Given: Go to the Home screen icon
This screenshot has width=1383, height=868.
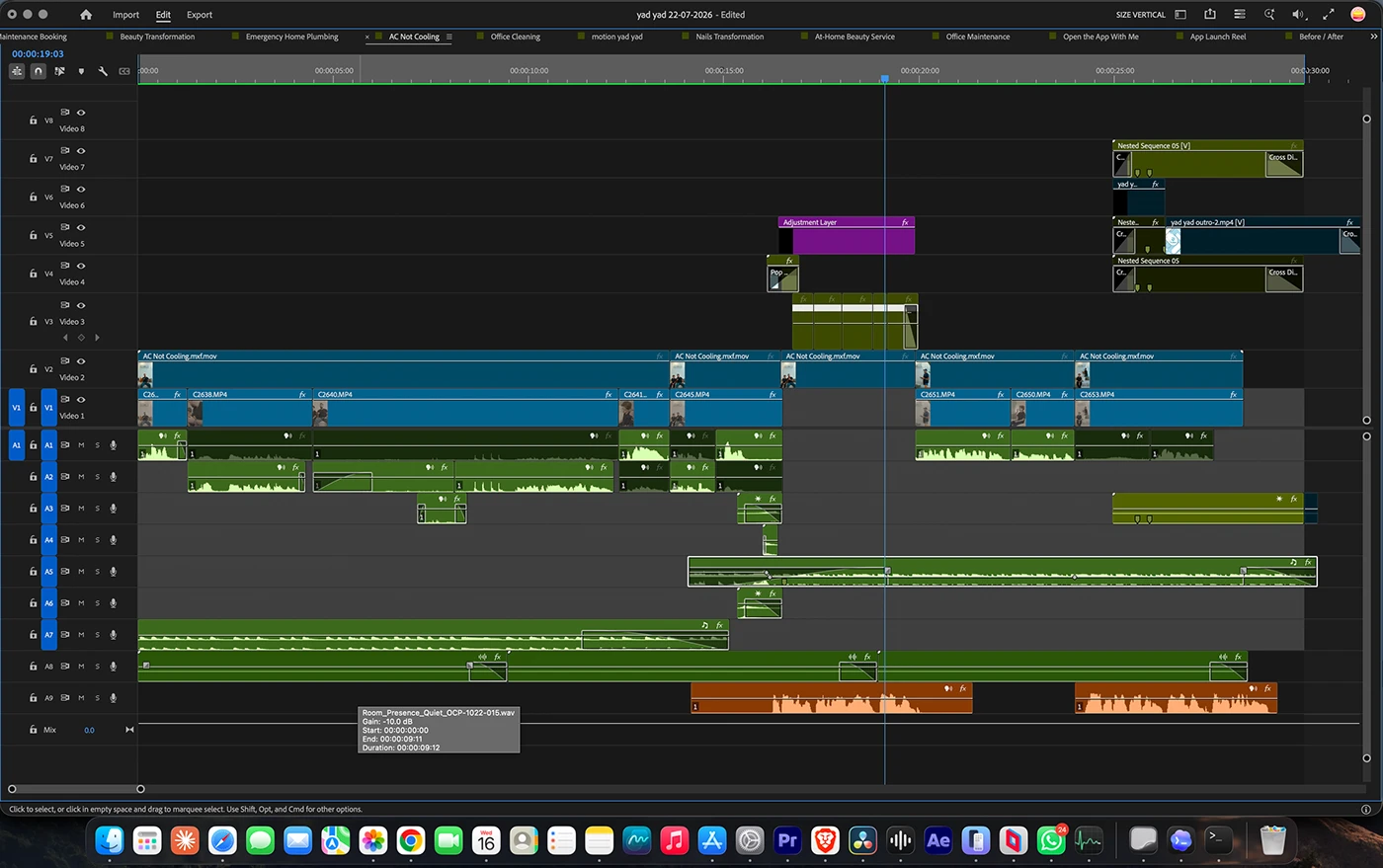Looking at the screenshot, I should point(86,15).
